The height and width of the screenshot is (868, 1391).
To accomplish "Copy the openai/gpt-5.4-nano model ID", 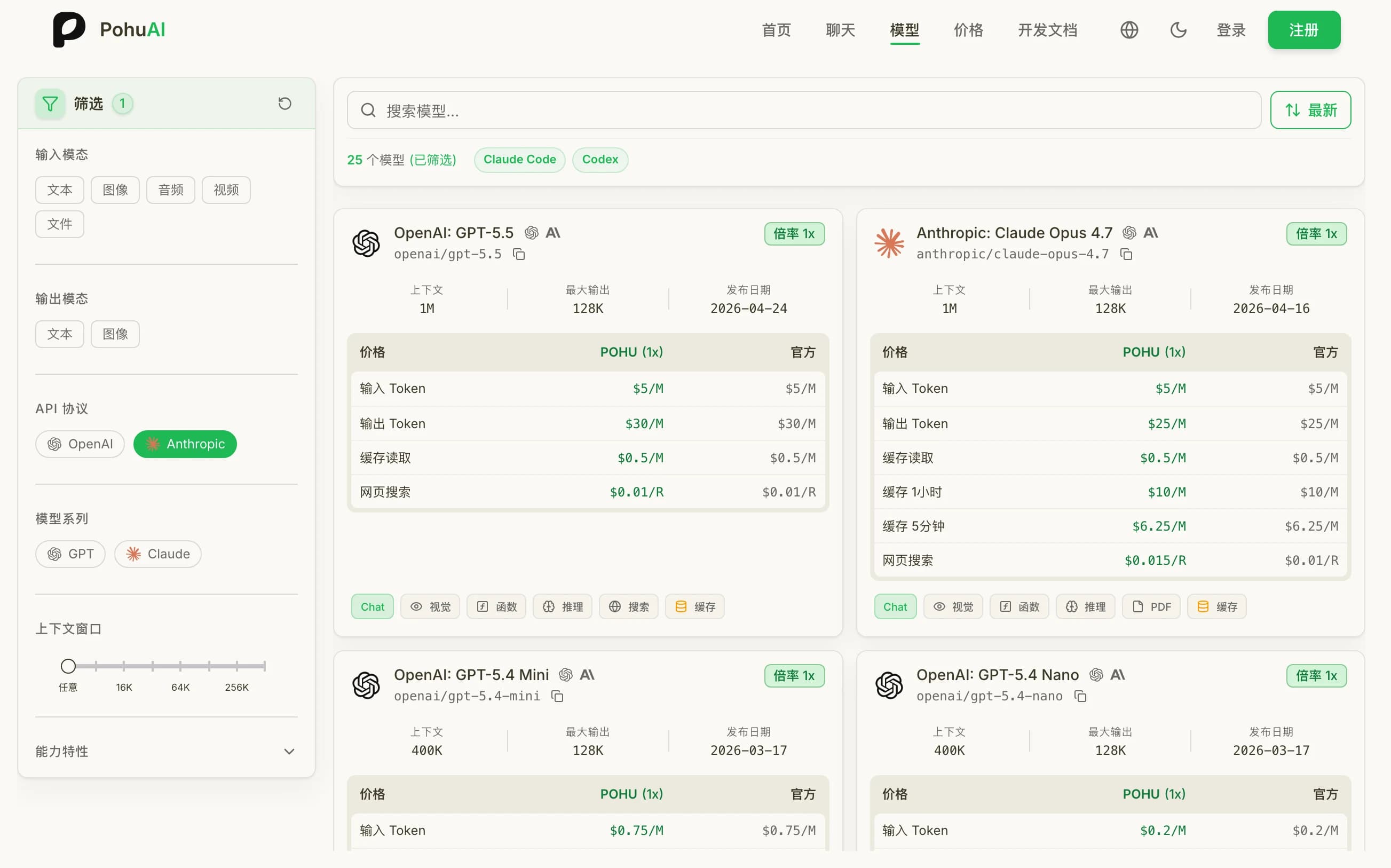I will (x=1080, y=696).
